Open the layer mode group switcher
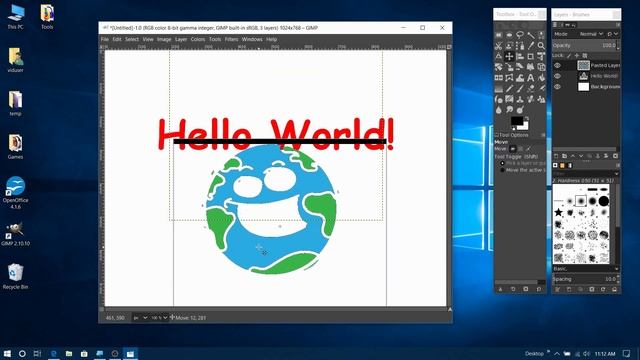This screenshot has height=360, width=640. pyautogui.click(x=613, y=34)
